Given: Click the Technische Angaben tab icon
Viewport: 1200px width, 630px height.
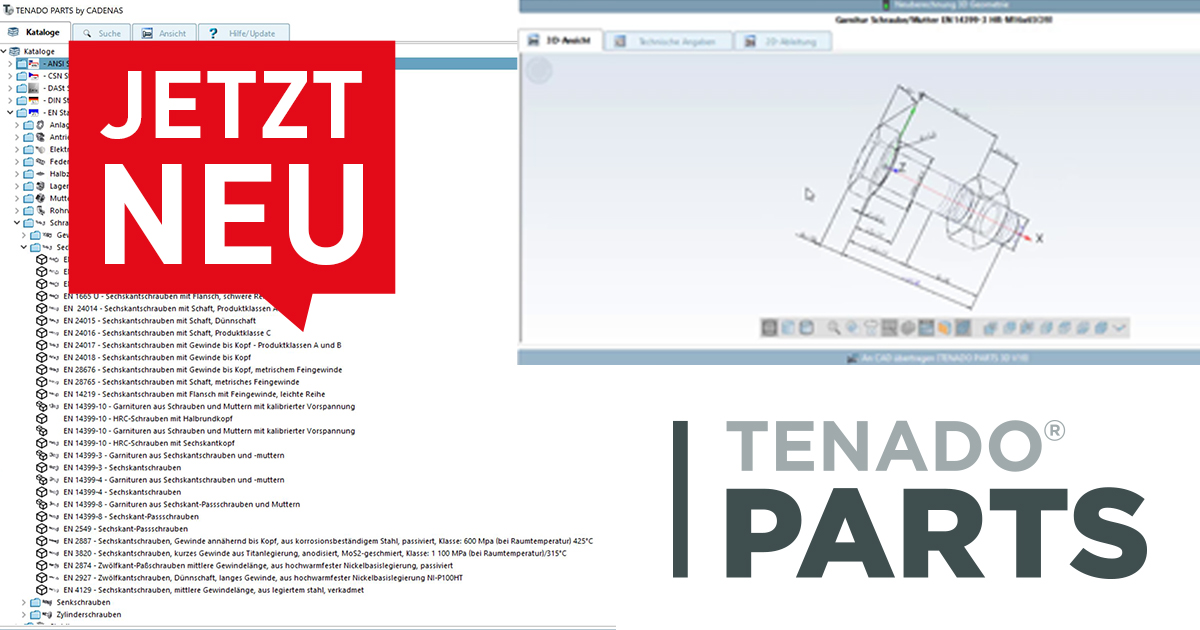Looking at the screenshot, I should 621,41.
